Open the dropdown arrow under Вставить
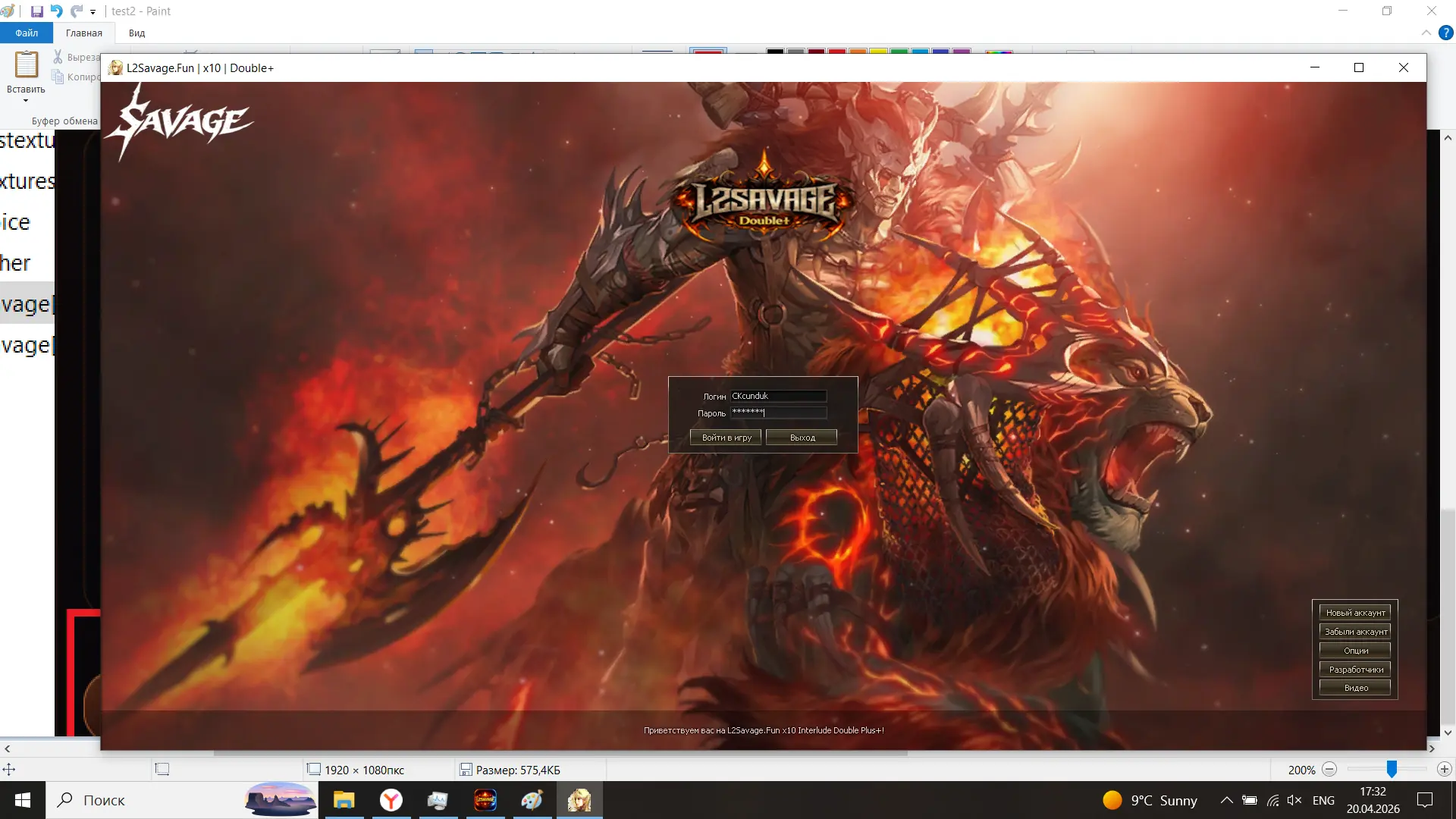Image resolution: width=1456 pixels, height=819 pixels. pos(26,101)
